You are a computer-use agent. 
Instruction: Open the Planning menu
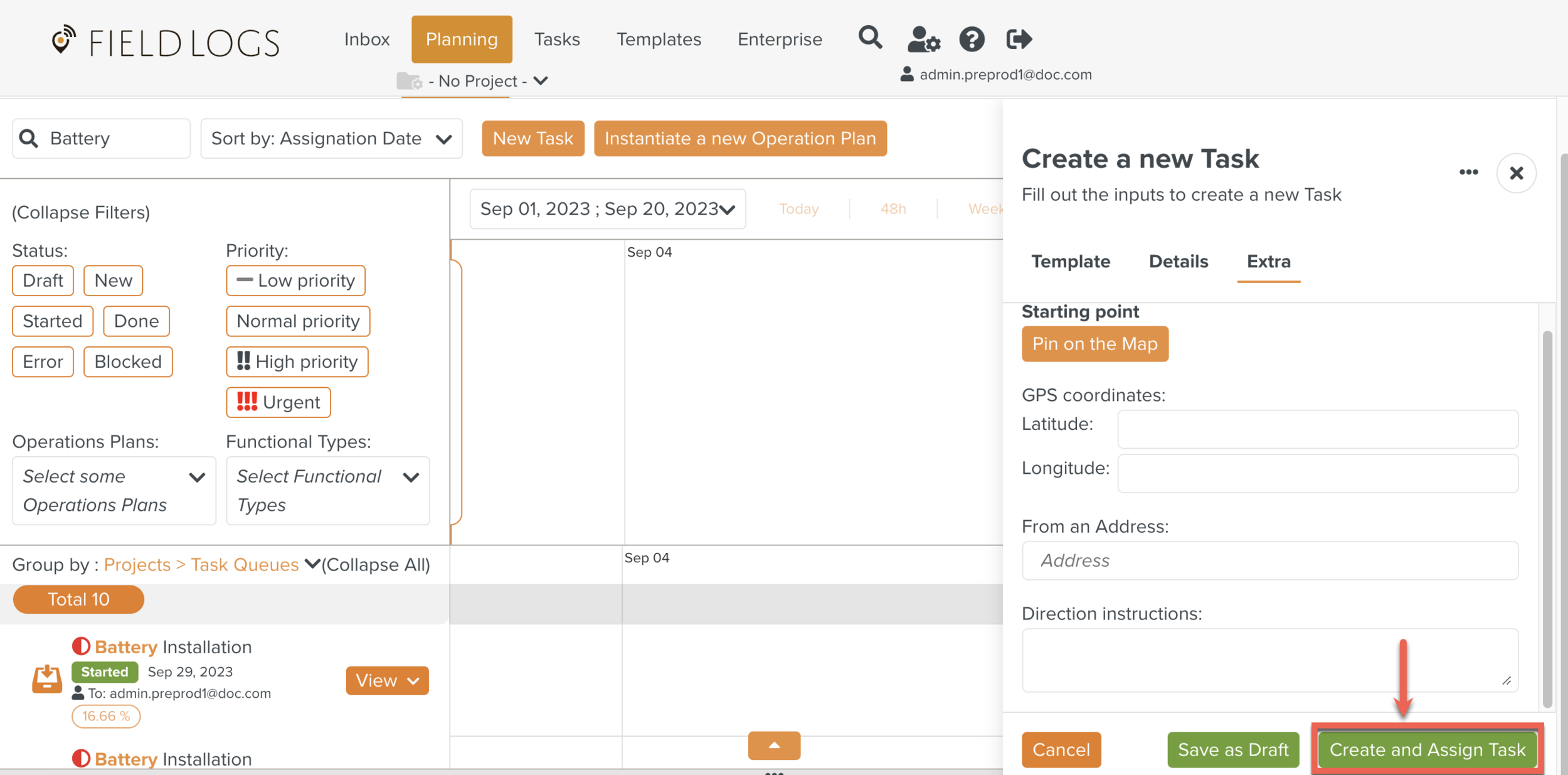[462, 39]
